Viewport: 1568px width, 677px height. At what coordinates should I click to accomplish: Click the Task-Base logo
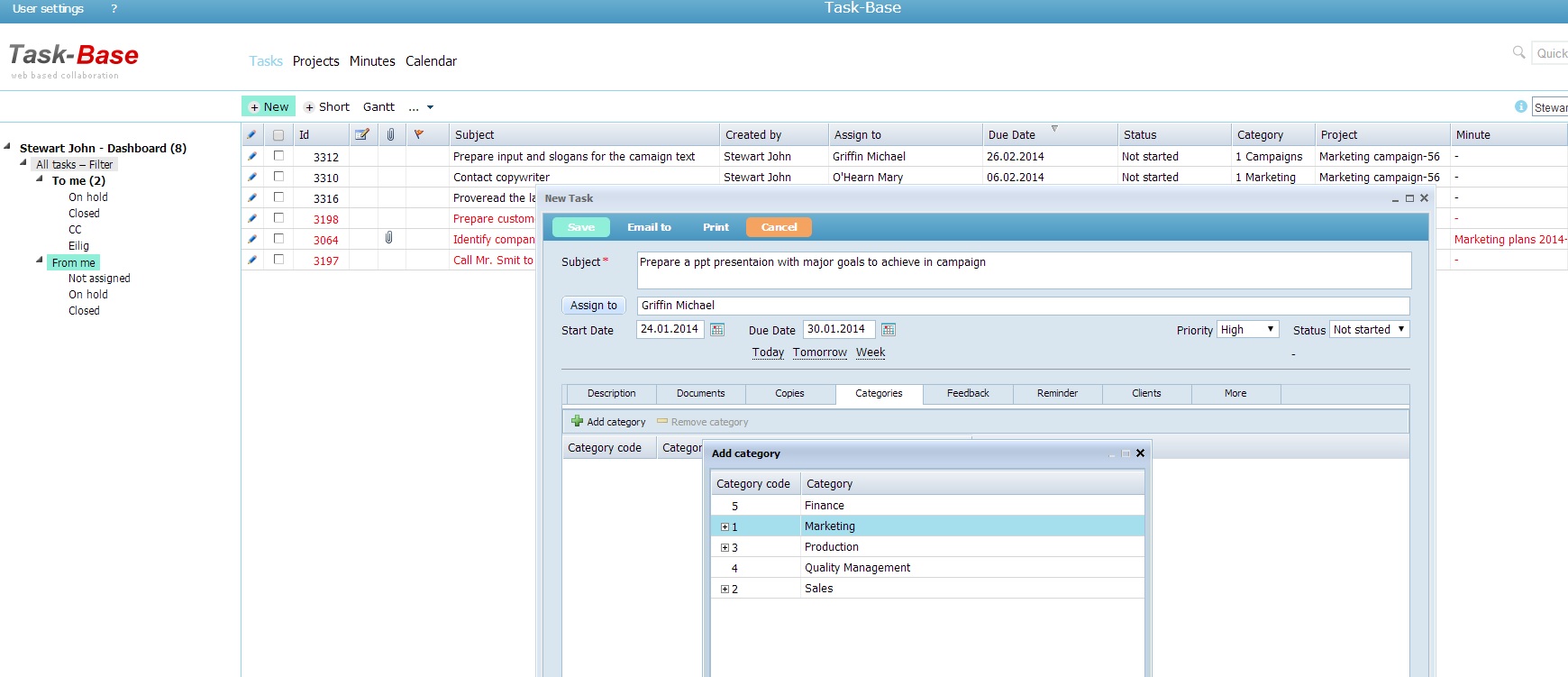[x=74, y=59]
